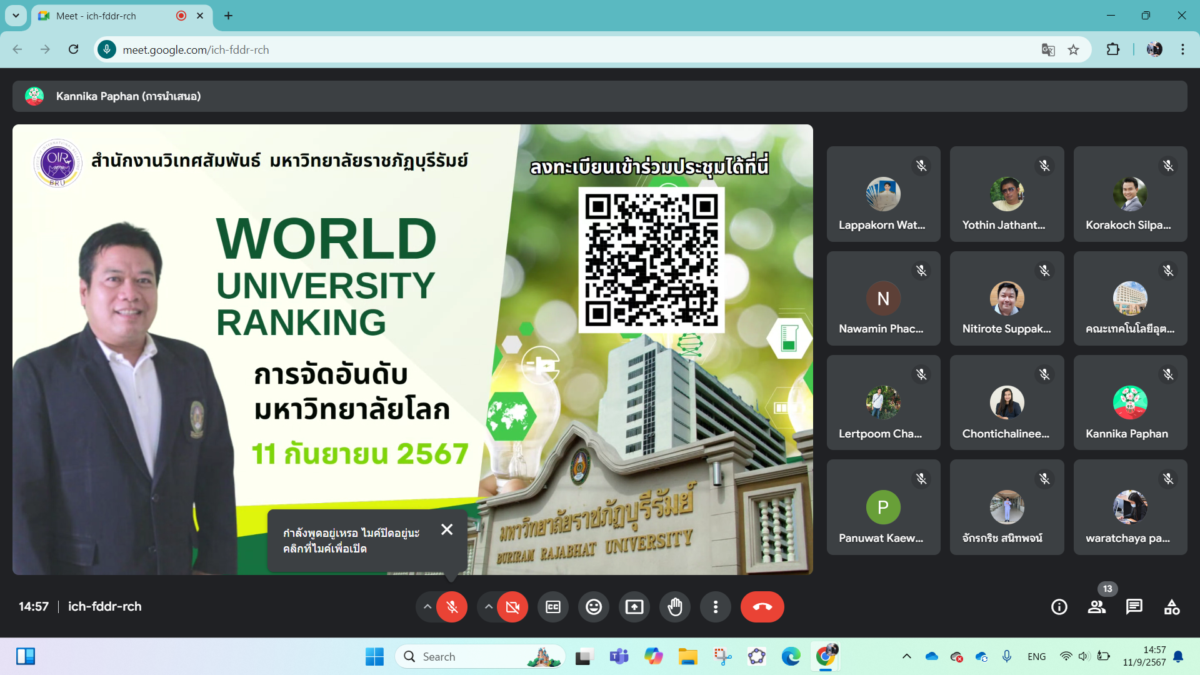The width and height of the screenshot is (1200, 675).
Task: Select Chontichalinee... participant tile
Action: (1007, 402)
